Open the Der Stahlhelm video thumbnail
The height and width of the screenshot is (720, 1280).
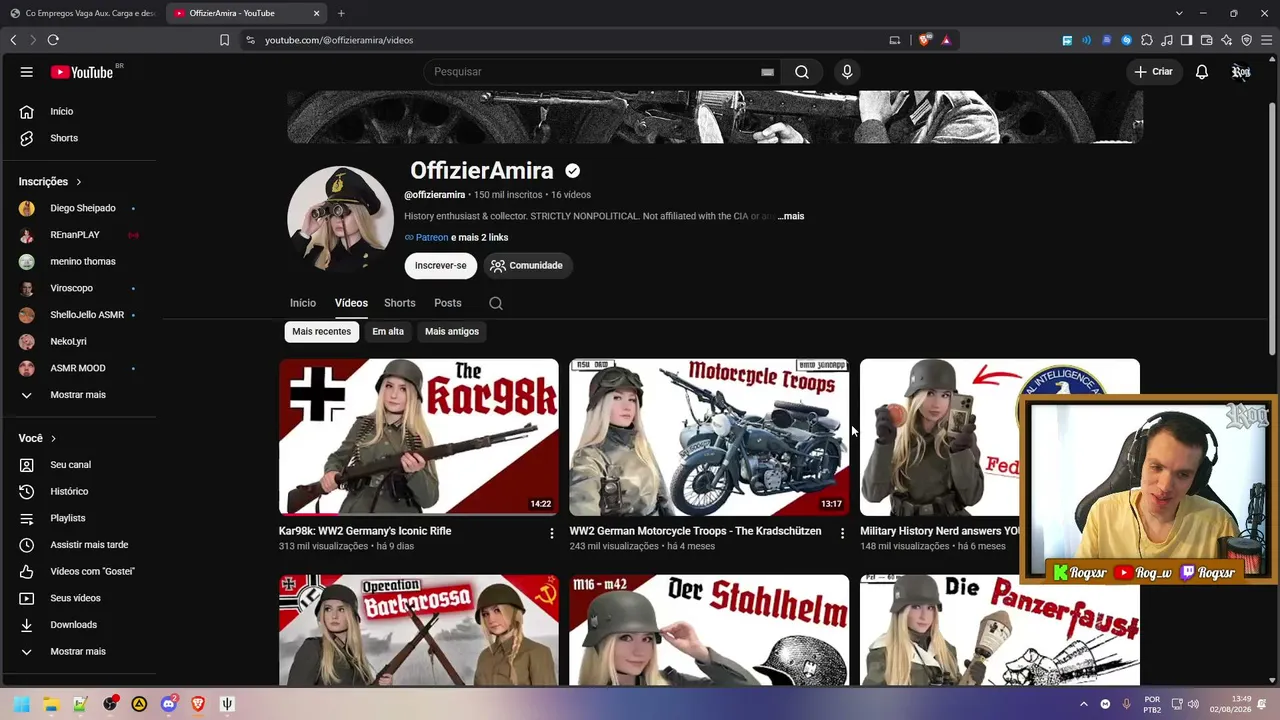[x=709, y=630]
